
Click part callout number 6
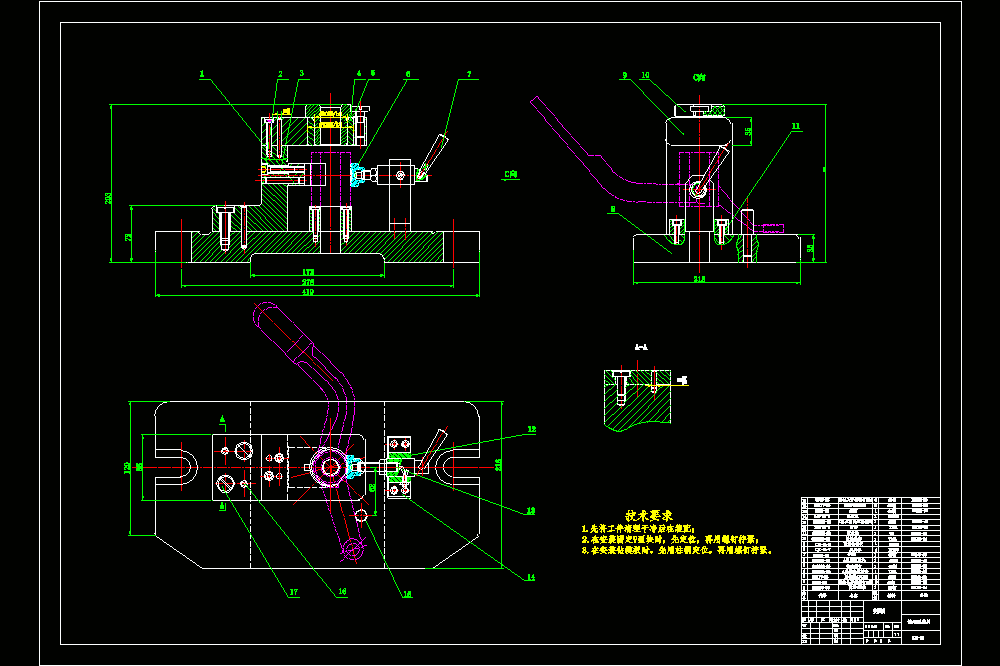tap(408, 75)
